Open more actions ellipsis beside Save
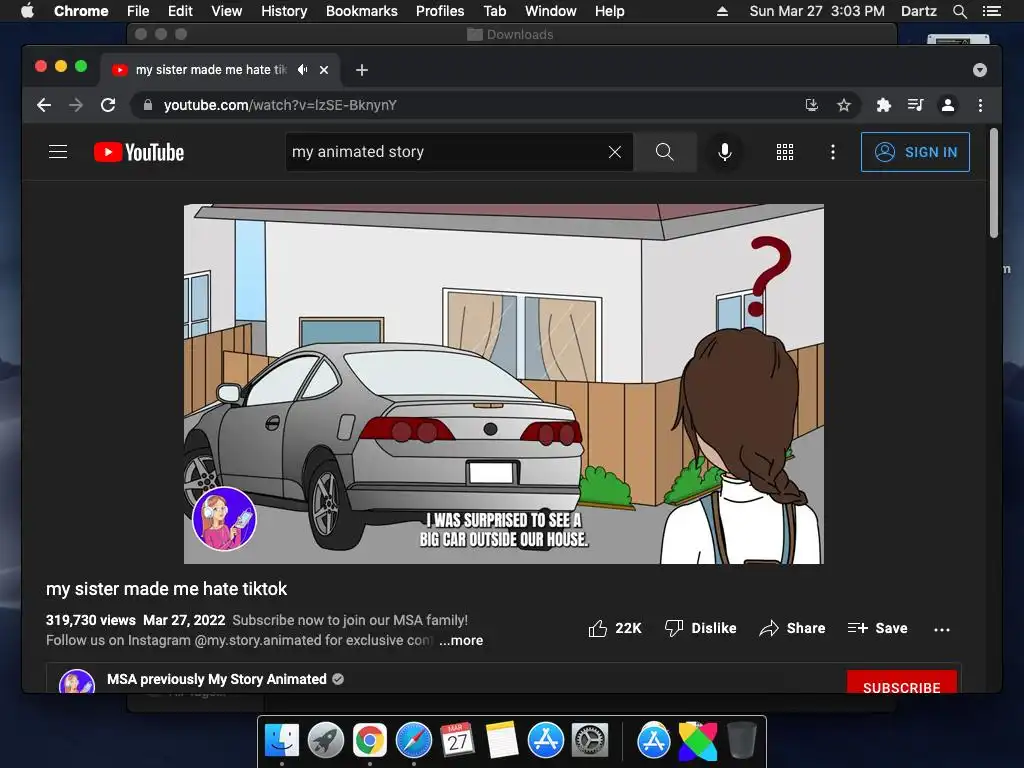This screenshot has height=768, width=1024. point(942,630)
